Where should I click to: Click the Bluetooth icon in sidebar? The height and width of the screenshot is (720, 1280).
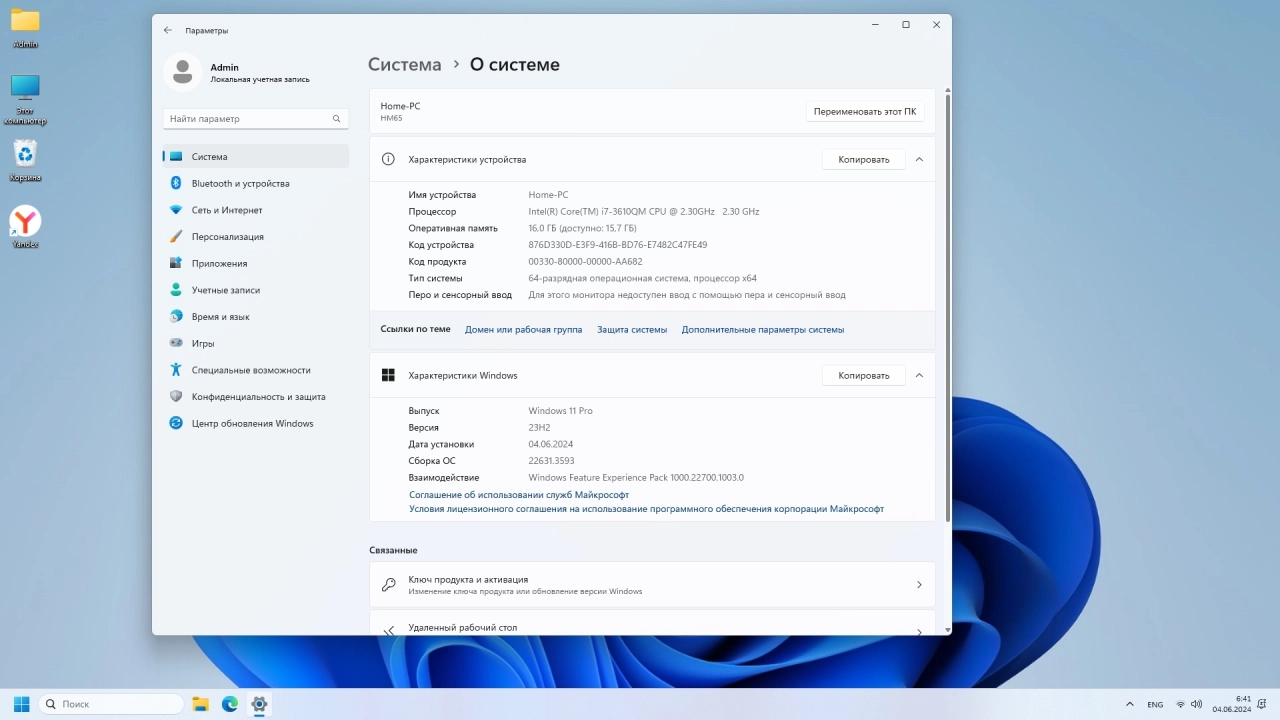(176, 183)
